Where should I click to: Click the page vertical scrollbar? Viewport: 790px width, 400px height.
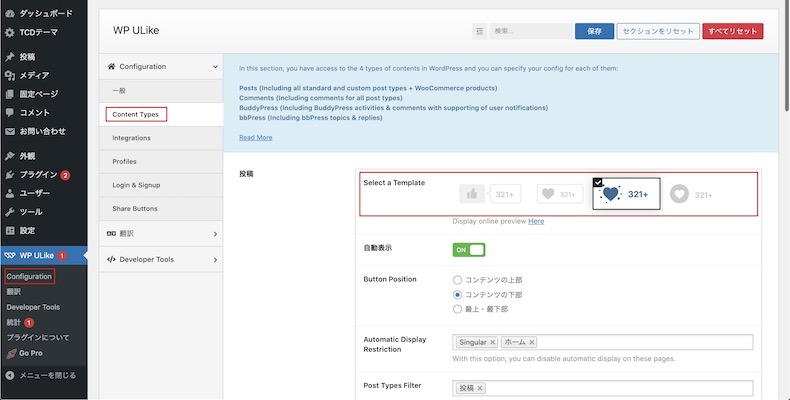[x=786, y=55]
